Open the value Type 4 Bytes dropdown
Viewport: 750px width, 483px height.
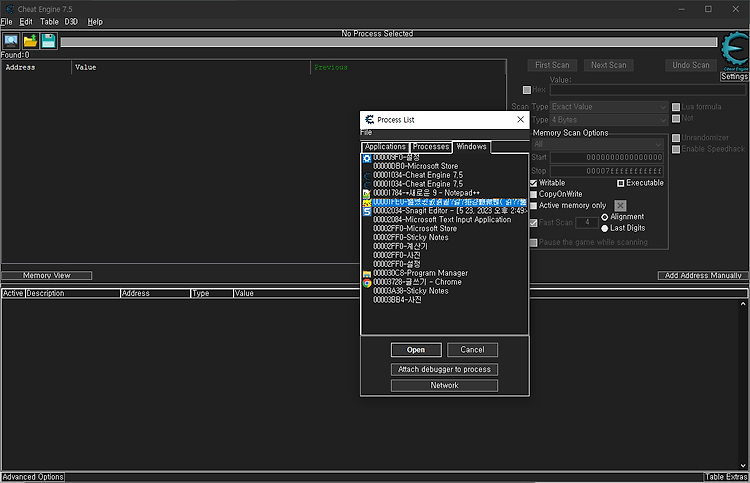(609, 120)
